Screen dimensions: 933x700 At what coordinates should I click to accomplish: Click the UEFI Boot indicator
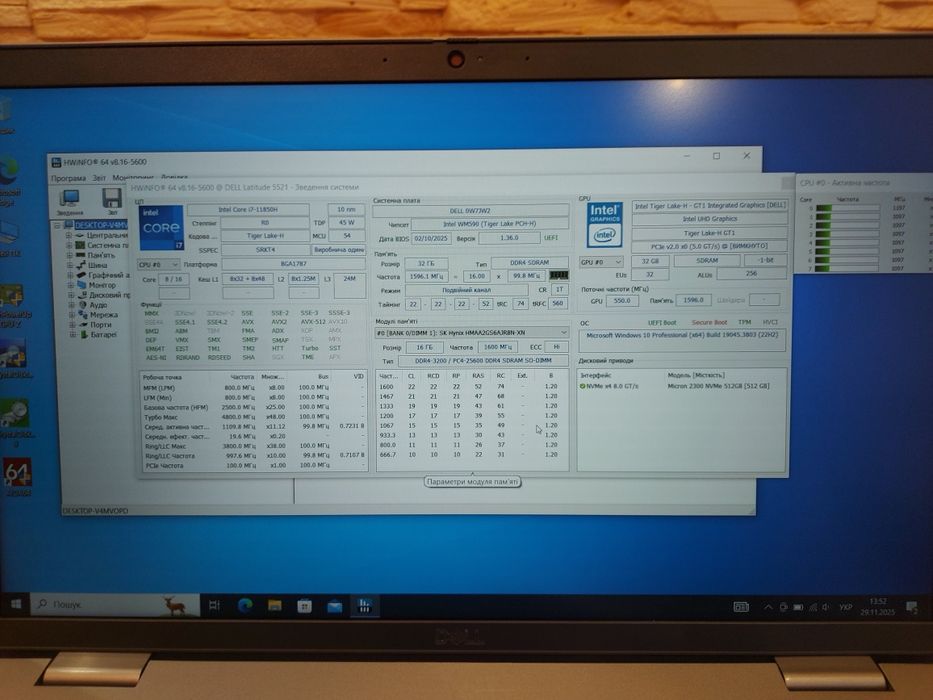(x=662, y=322)
